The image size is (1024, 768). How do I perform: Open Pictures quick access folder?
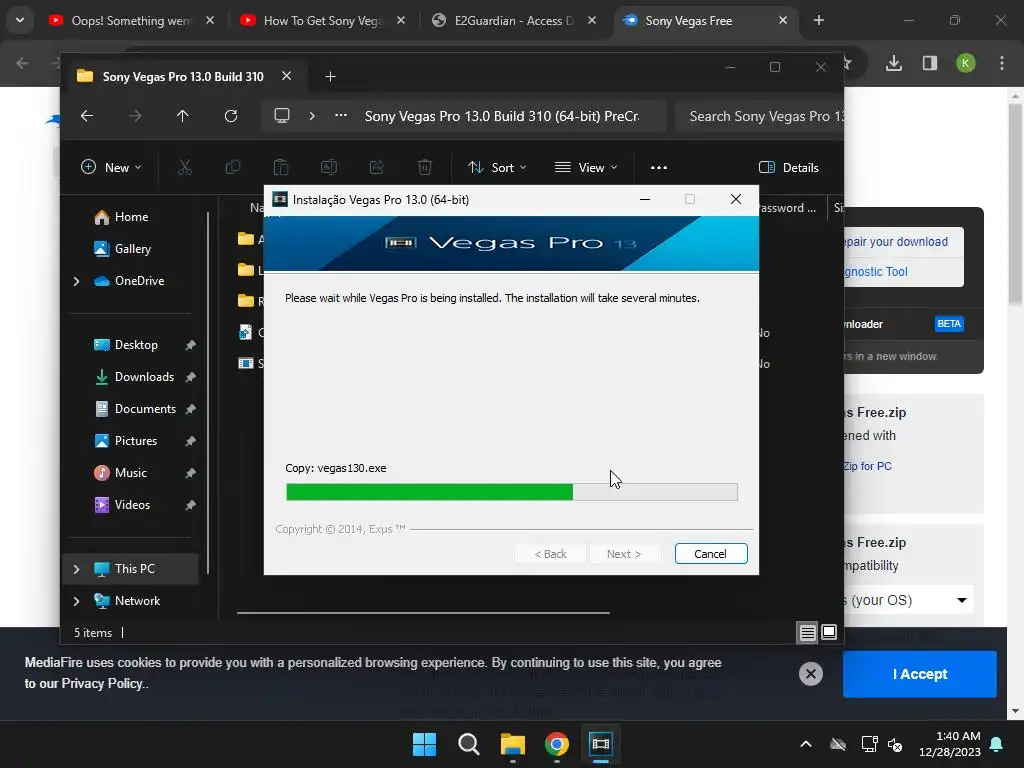(x=136, y=441)
